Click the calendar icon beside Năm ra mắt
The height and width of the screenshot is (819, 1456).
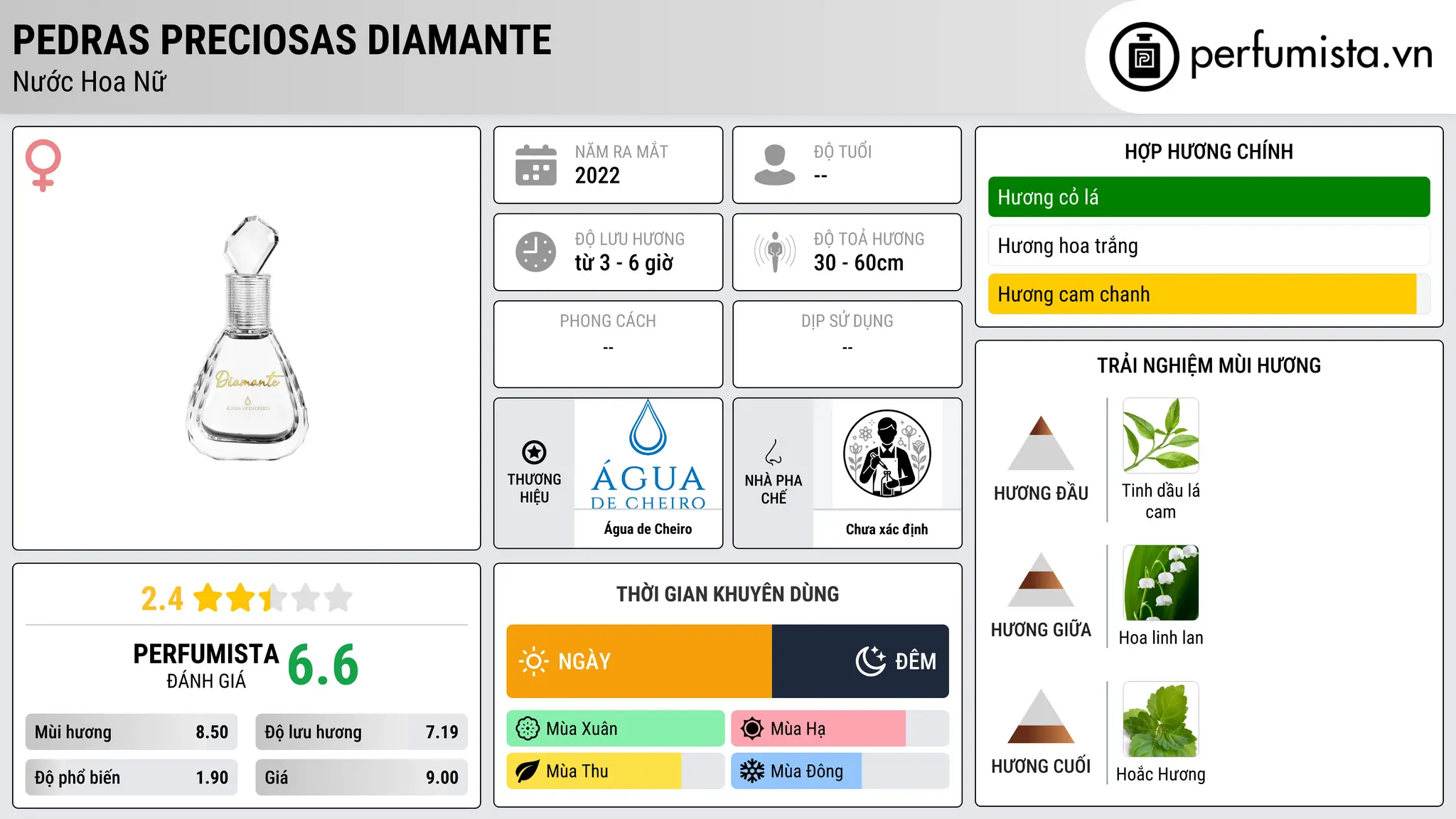(x=536, y=165)
